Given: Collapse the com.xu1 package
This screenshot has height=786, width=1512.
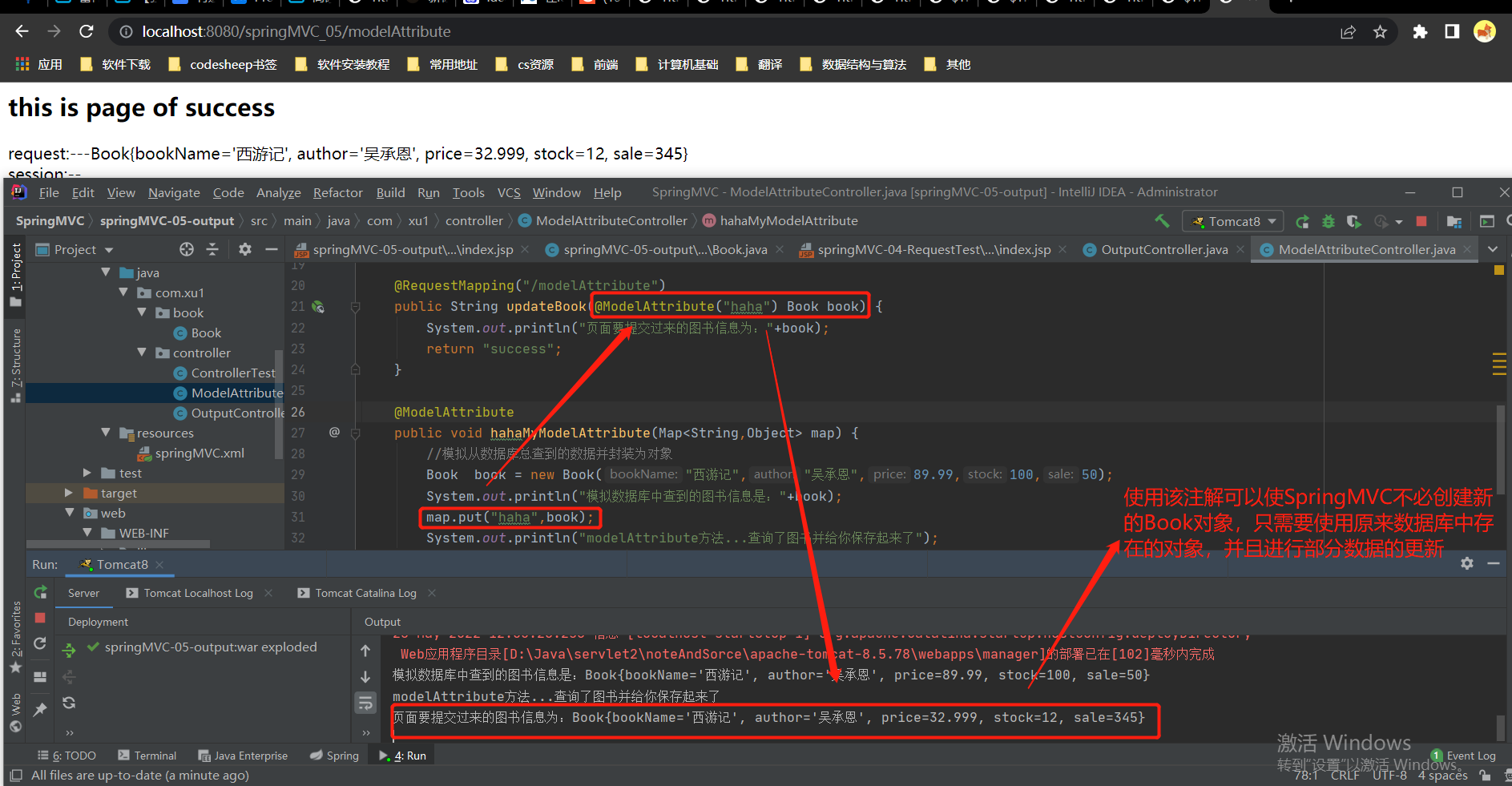Looking at the screenshot, I should (123, 292).
